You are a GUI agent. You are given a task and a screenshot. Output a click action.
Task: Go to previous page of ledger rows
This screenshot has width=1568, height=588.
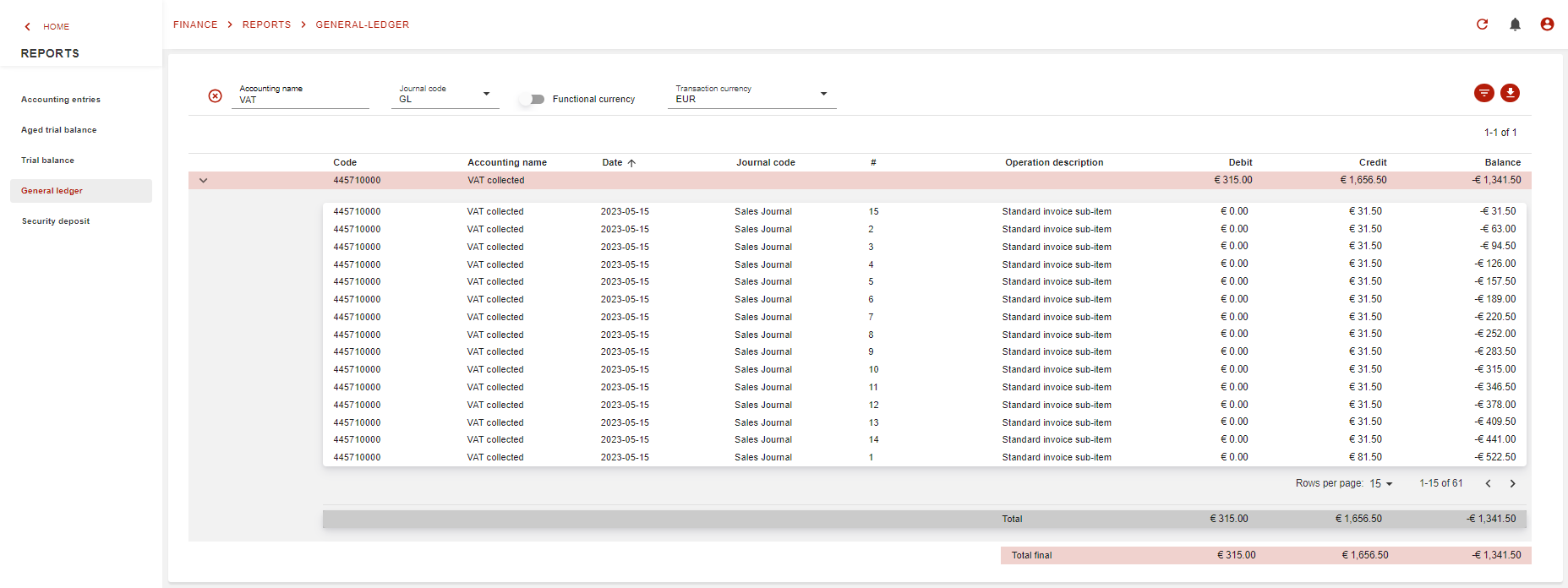point(1488,483)
